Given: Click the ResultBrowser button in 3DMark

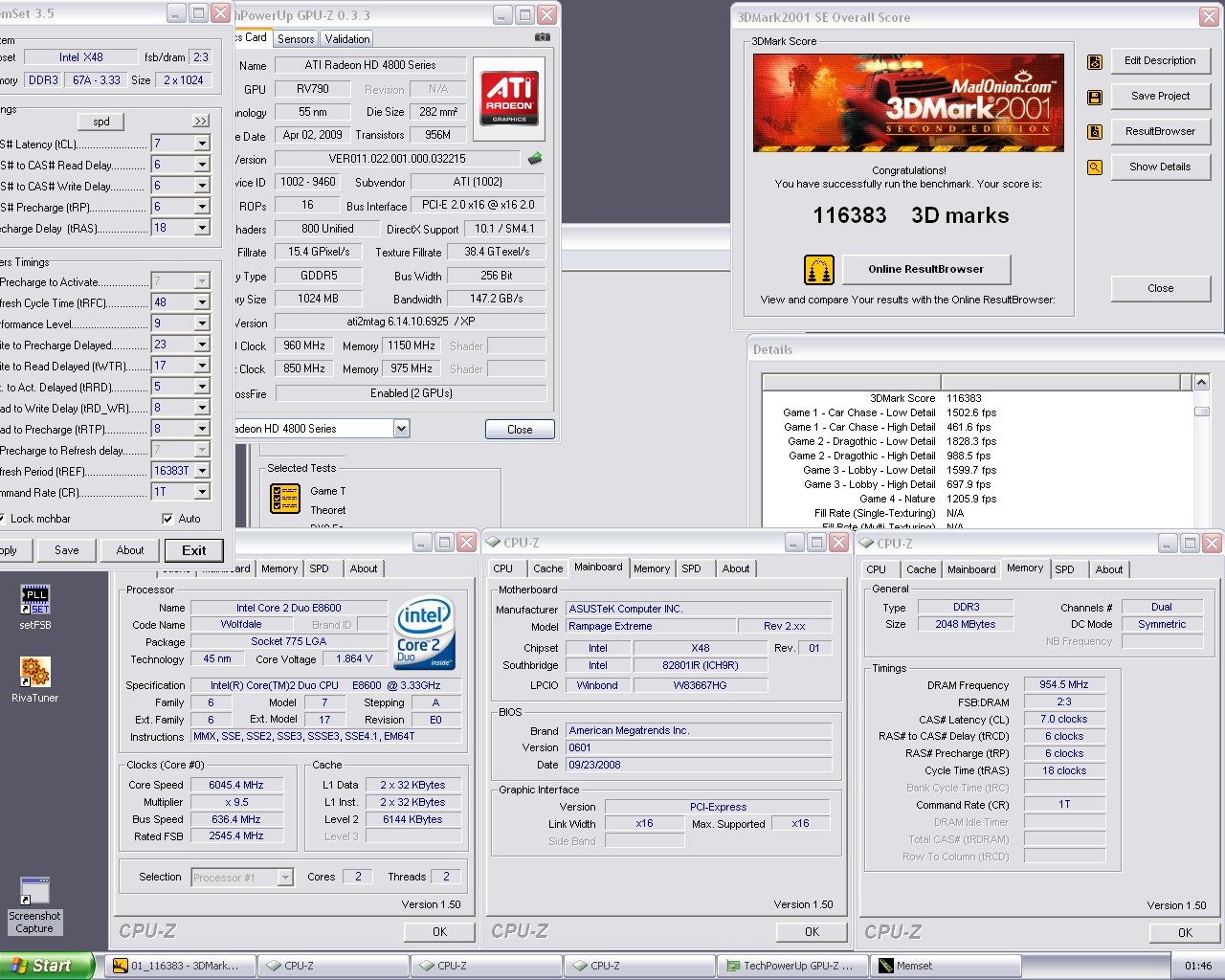Looking at the screenshot, I should point(1160,132).
